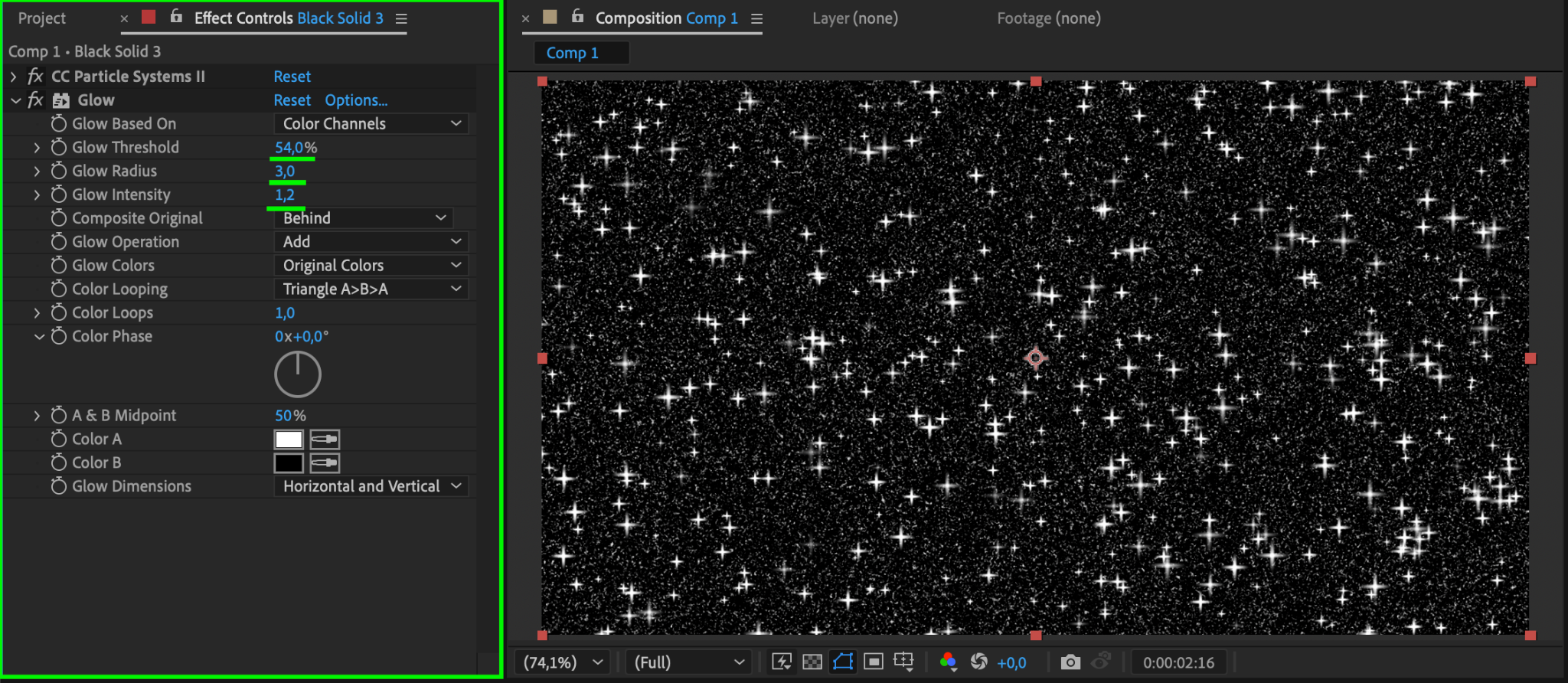This screenshot has width=1568, height=683.
Task: Open grid and guide options
Action: (904, 662)
